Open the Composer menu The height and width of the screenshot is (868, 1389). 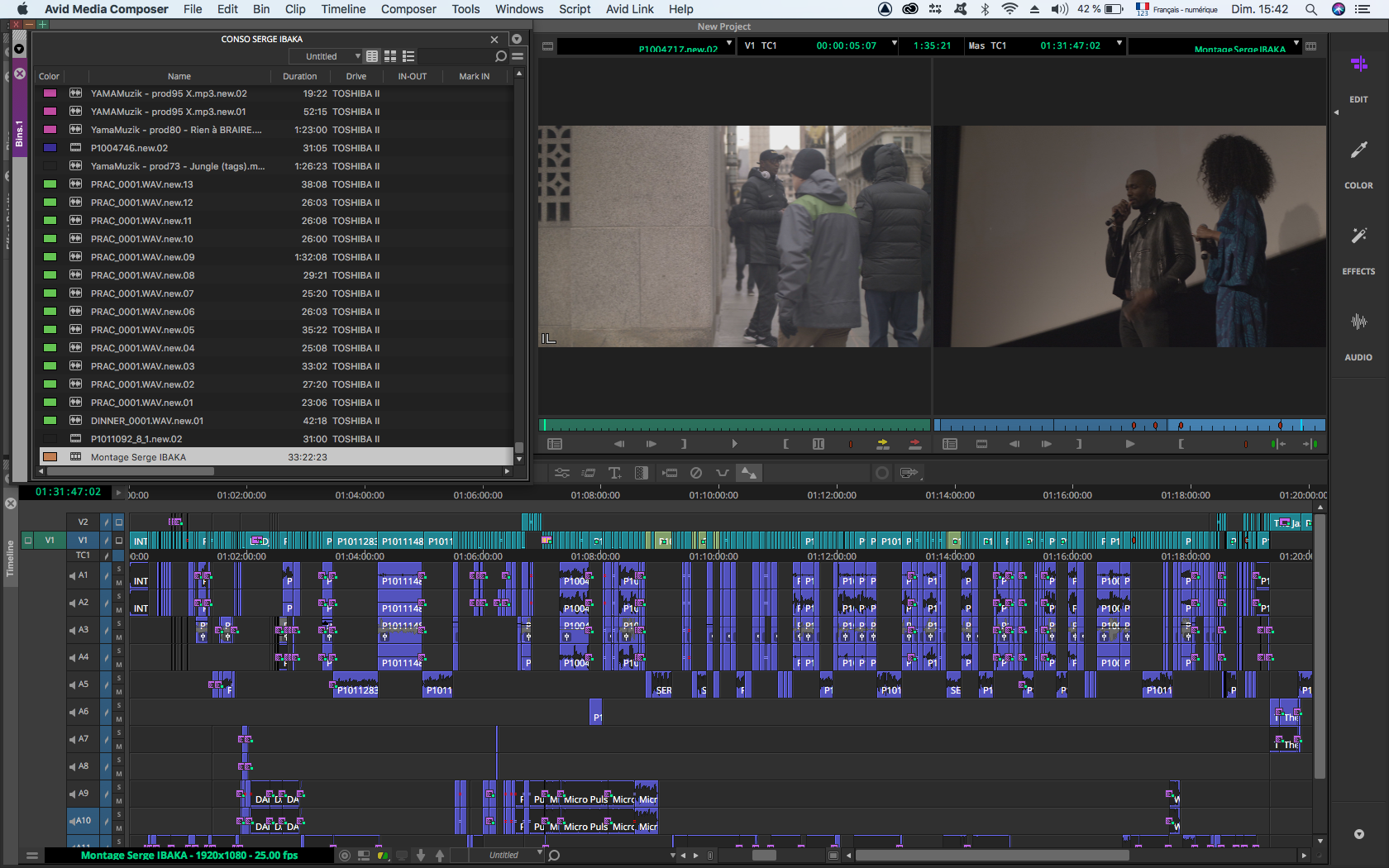(x=408, y=9)
